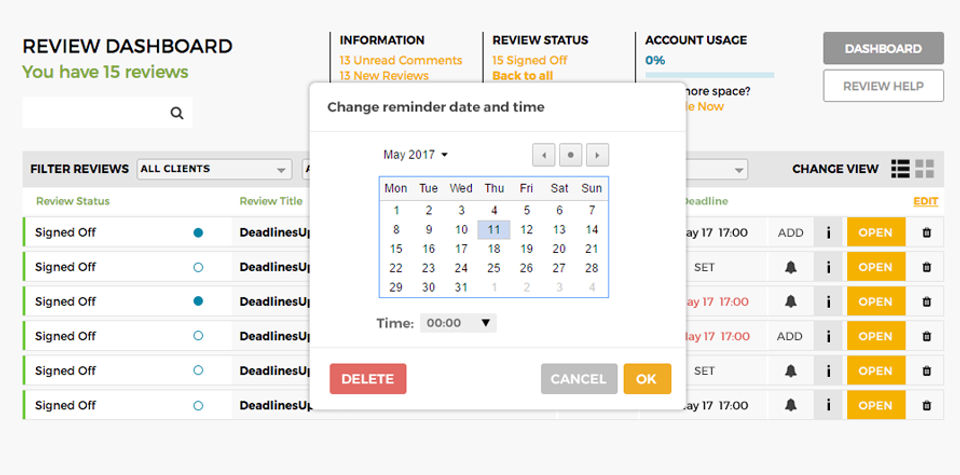Click bell reminder icon in third row
960x475 pixels.
point(790,301)
